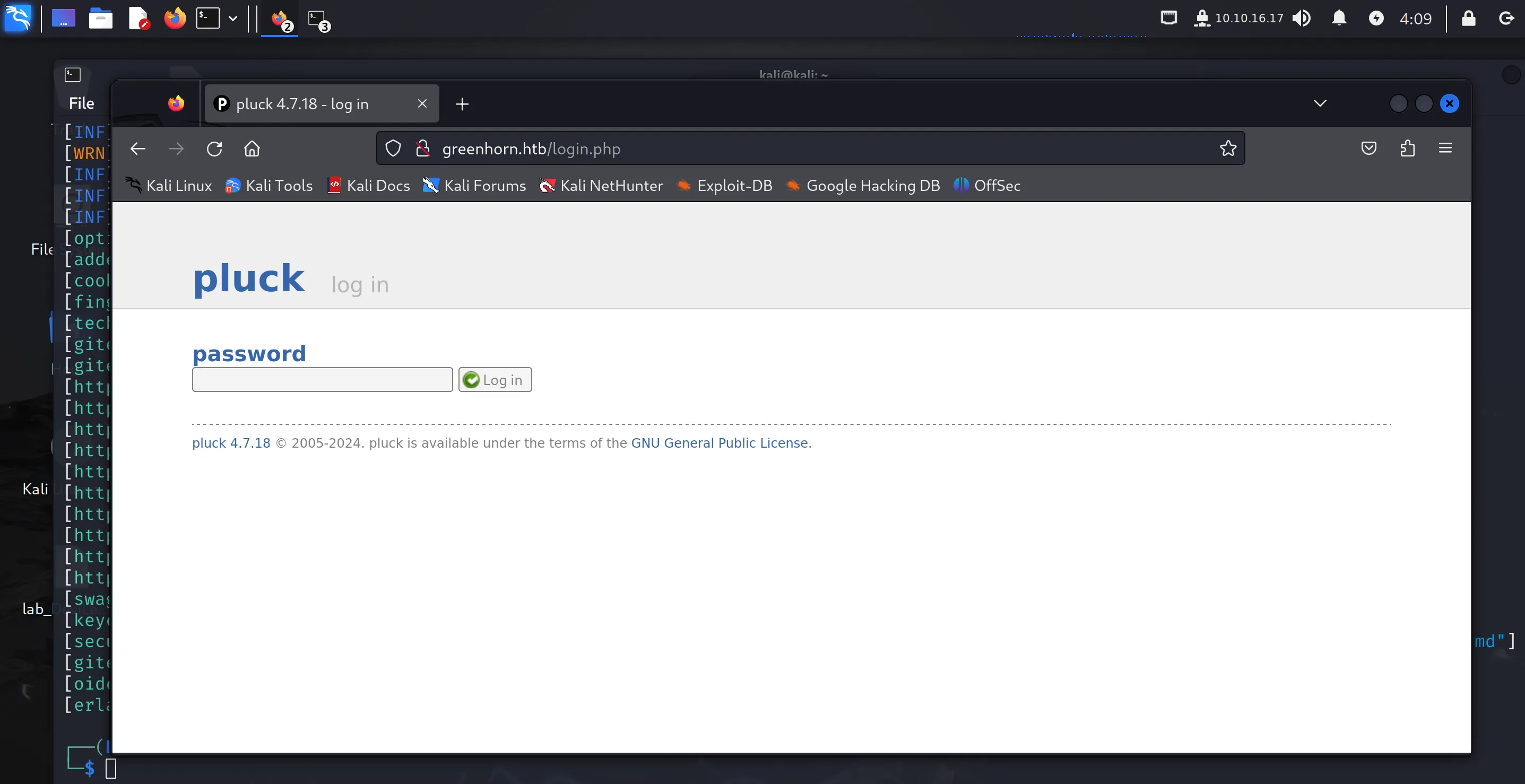The width and height of the screenshot is (1525, 784).
Task: Close the Firefox window
Action: (1450, 103)
